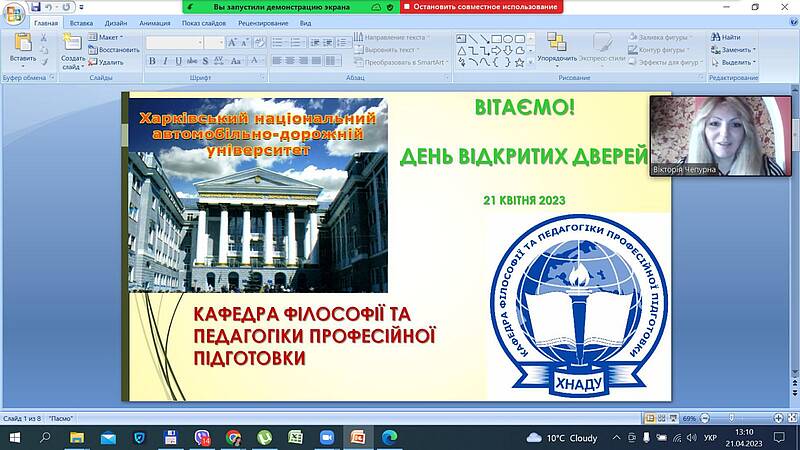Switch to Slide Sorter view
This screenshot has width=800, height=450.
[662, 418]
